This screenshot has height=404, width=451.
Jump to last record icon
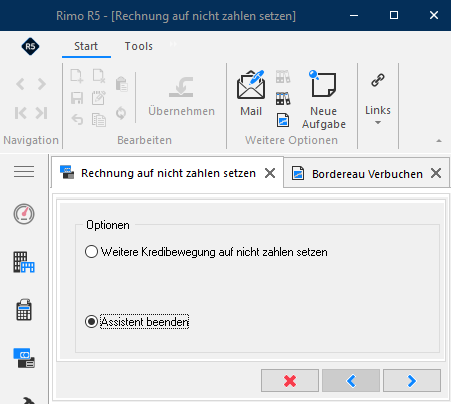coord(42,113)
